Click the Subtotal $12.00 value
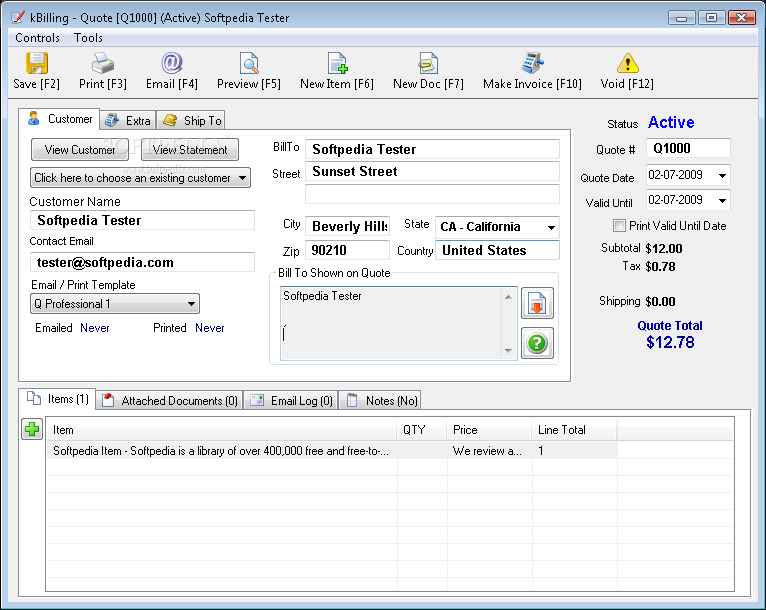766x610 pixels. tap(663, 249)
